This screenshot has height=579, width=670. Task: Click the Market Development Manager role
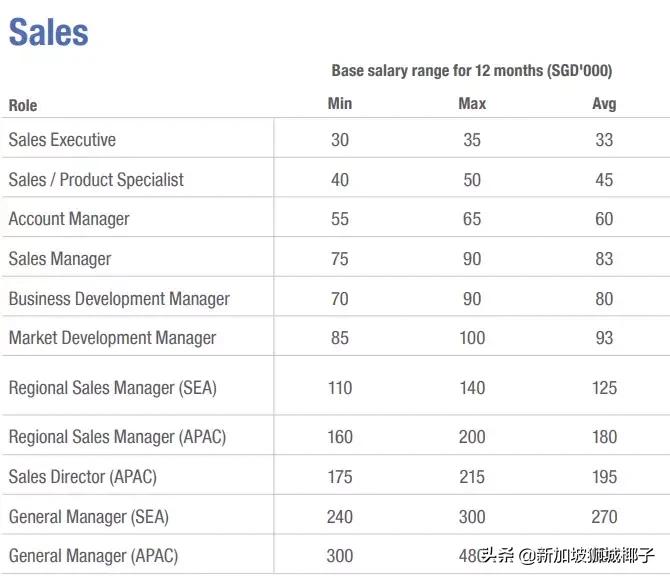[112, 338]
